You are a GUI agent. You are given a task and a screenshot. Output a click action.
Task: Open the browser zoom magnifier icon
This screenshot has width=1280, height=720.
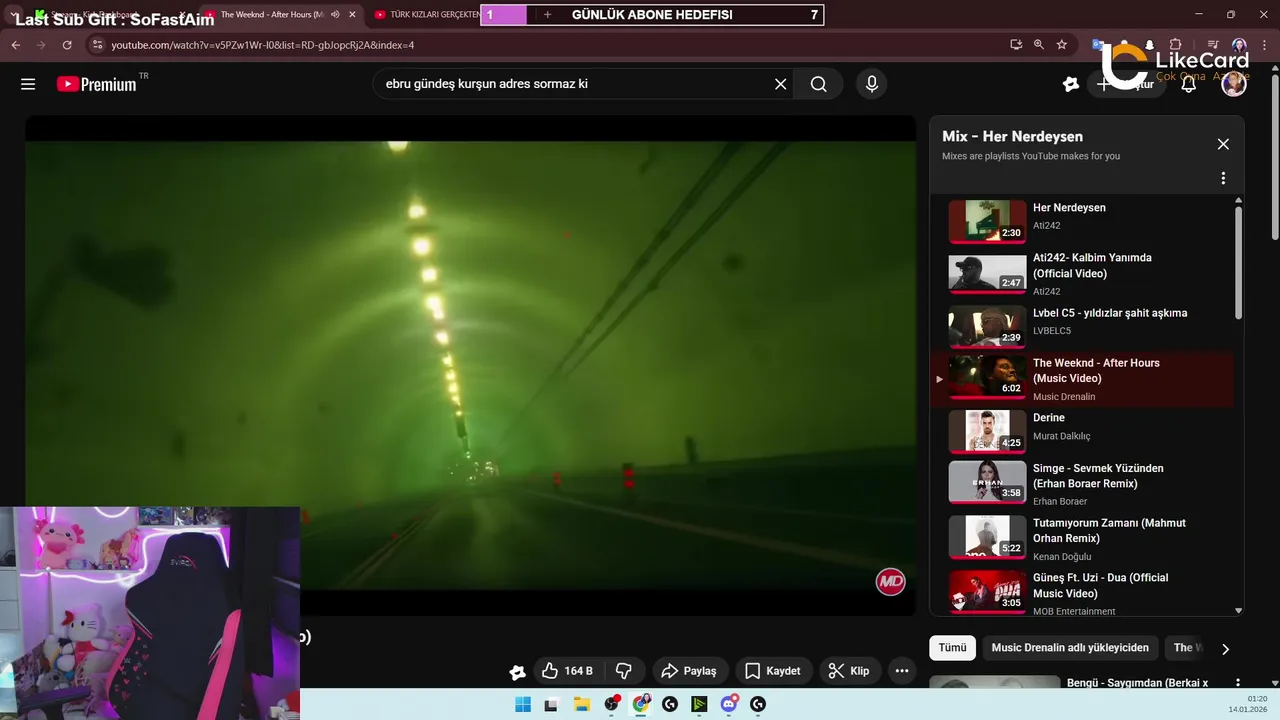[1039, 45]
